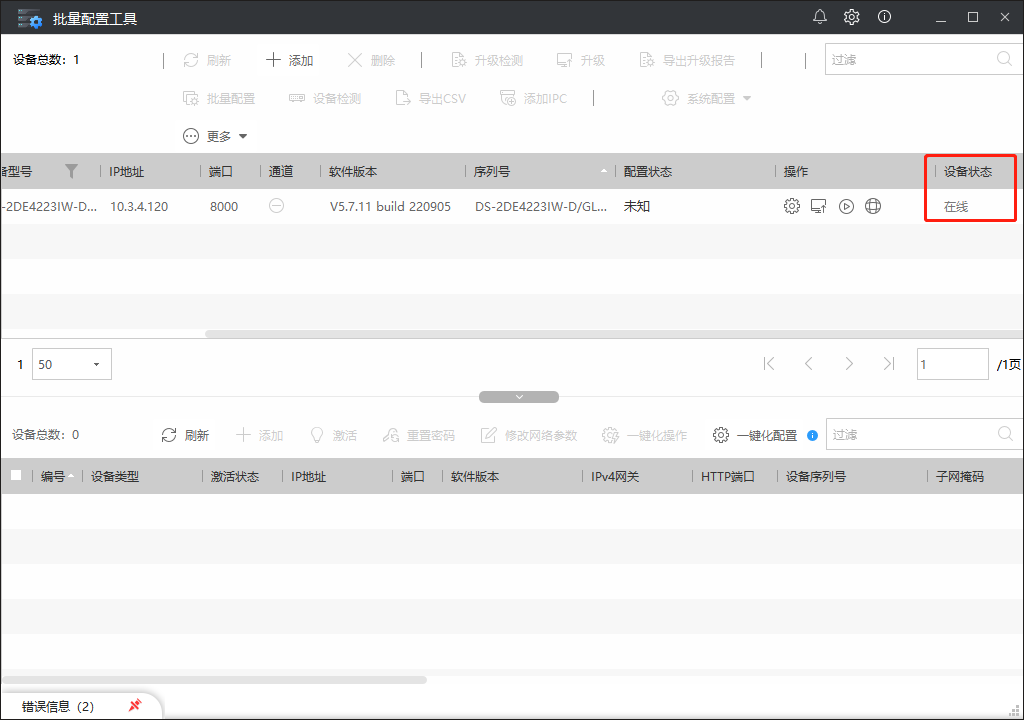Go to last page arrow

[x=888, y=364]
